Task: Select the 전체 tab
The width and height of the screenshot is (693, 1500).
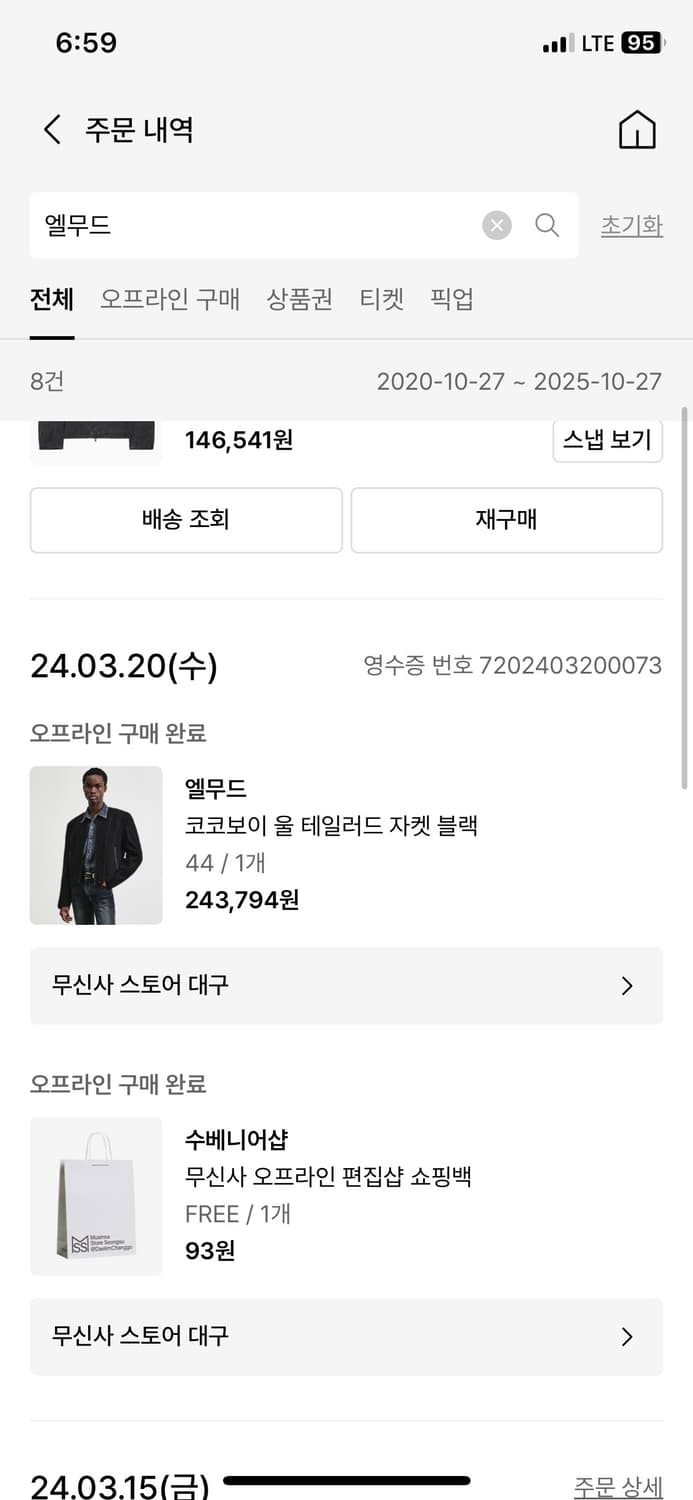Action: [52, 299]
